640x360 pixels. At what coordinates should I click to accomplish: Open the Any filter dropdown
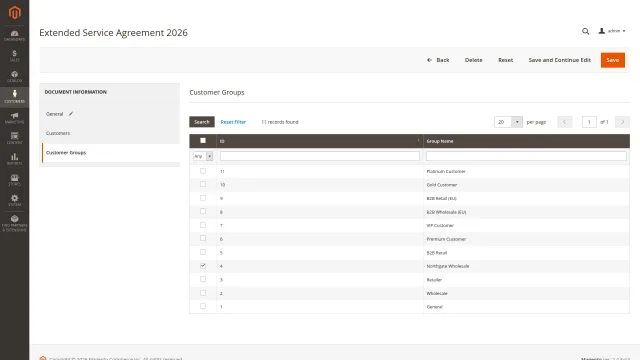(203, 156)
